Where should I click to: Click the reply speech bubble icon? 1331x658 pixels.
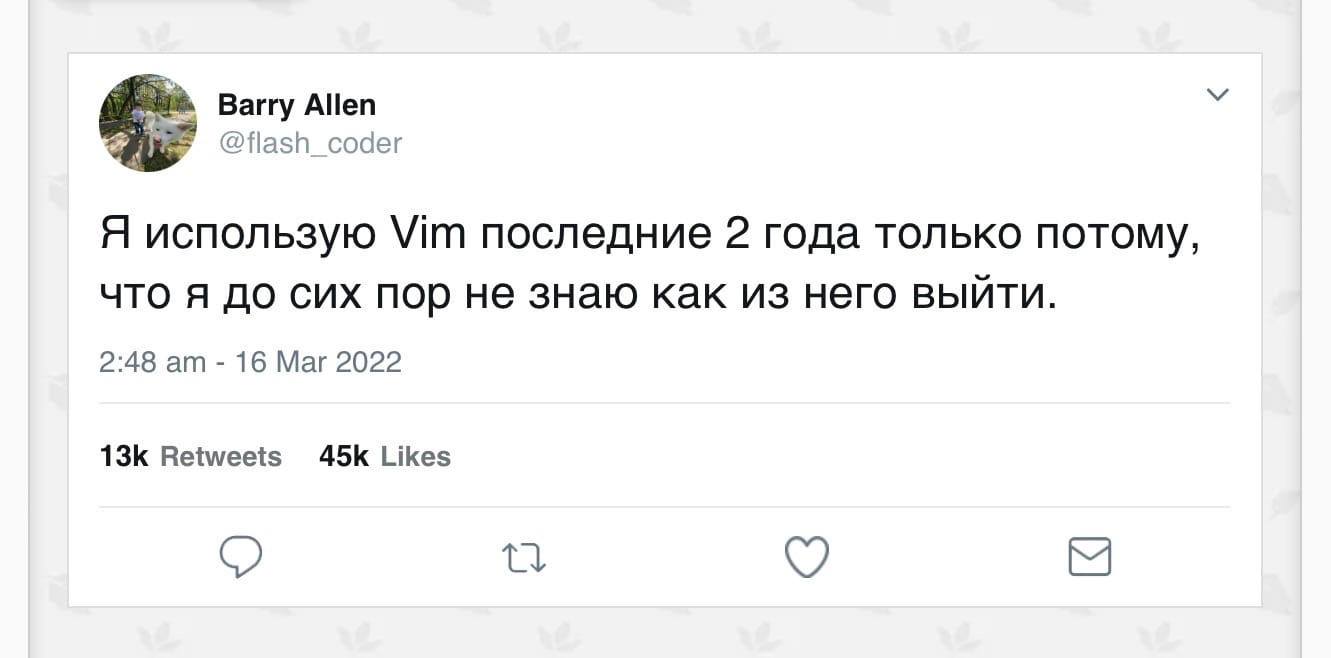pyautogui.click(x=240, y=556)
